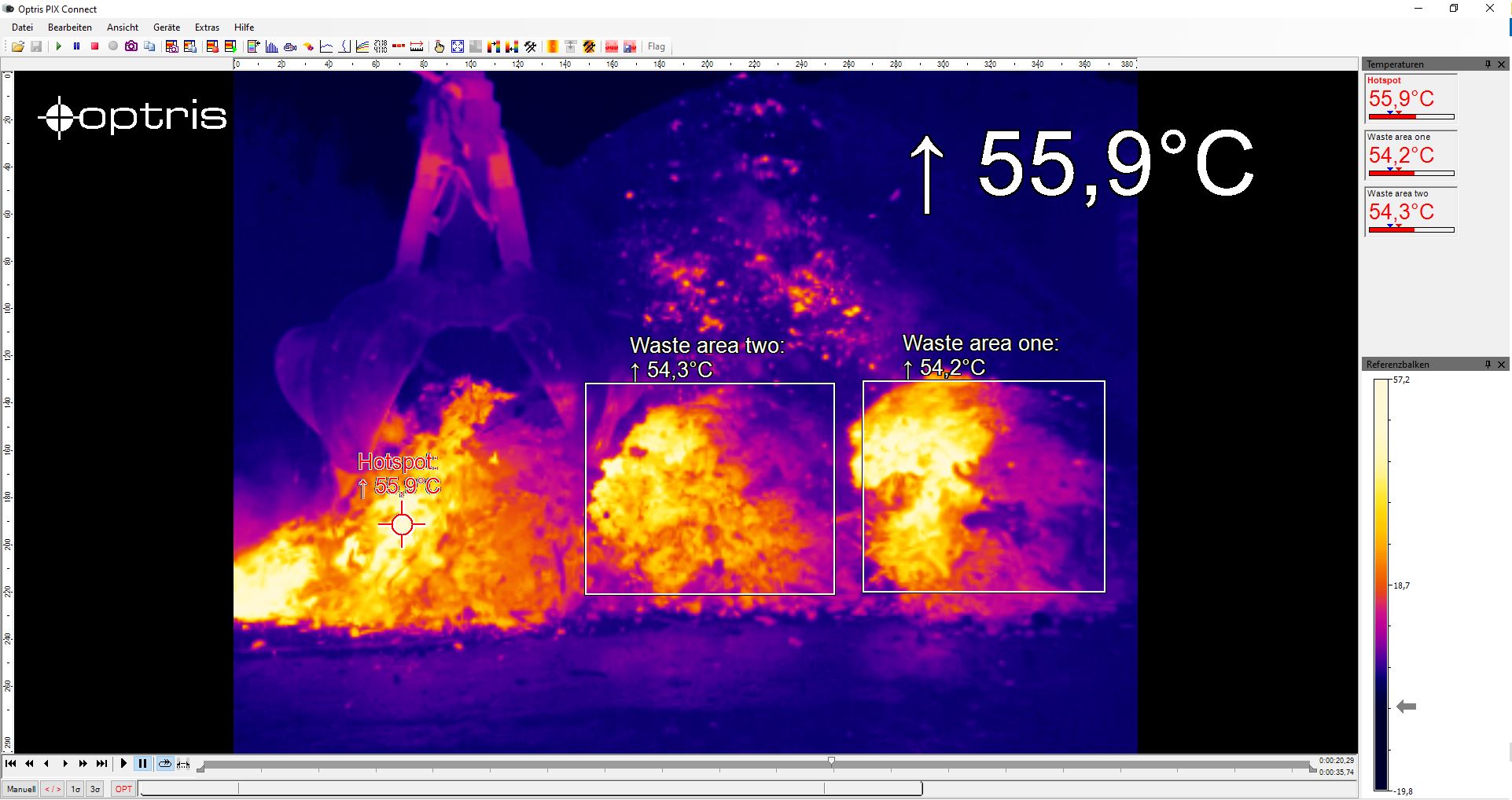Open the Extras menu
This screenshot has height=800, width=1512.
[206, 27]
